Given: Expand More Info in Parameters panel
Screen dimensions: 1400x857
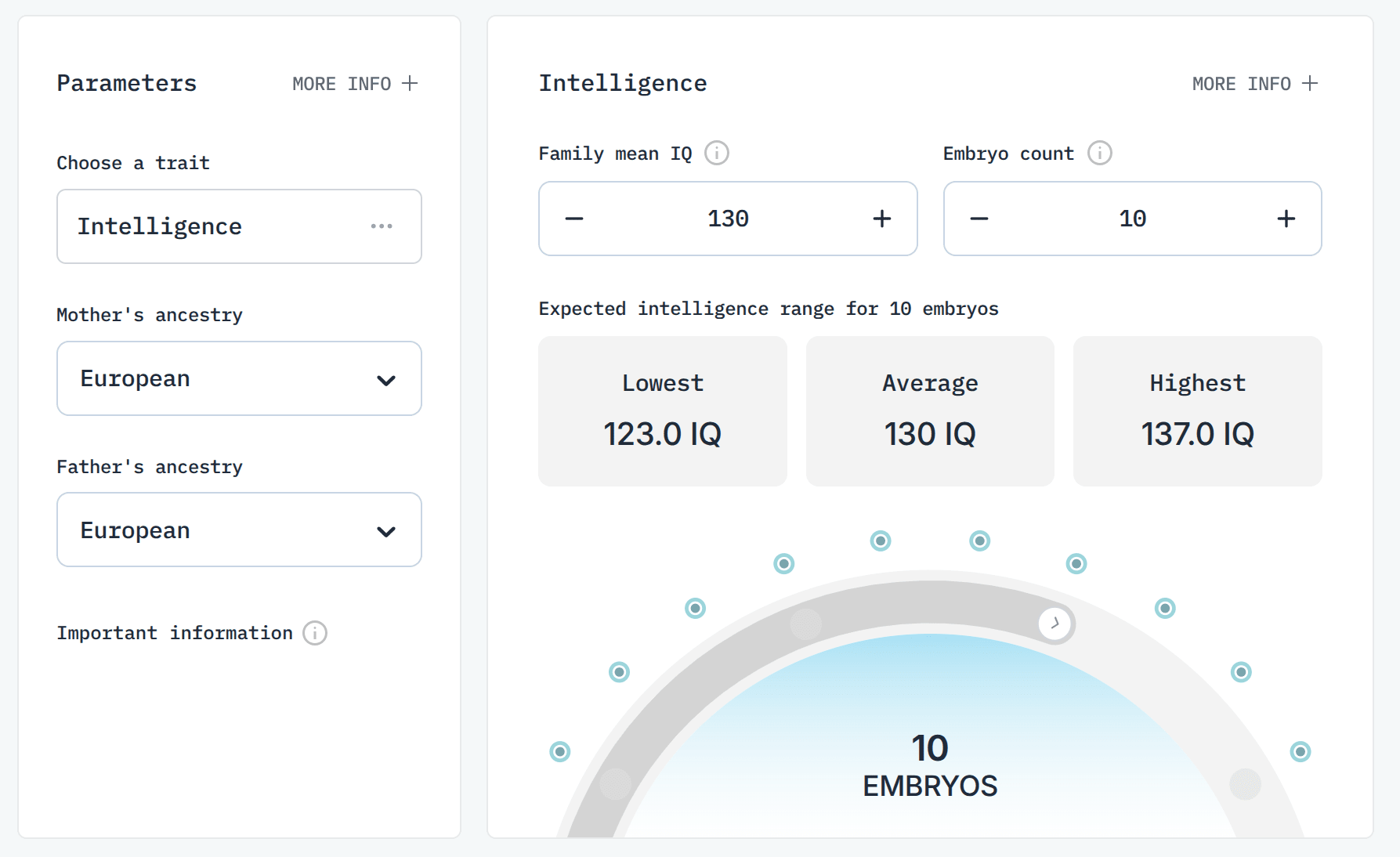Looking at the screenshot, I should tap(355, 84).
